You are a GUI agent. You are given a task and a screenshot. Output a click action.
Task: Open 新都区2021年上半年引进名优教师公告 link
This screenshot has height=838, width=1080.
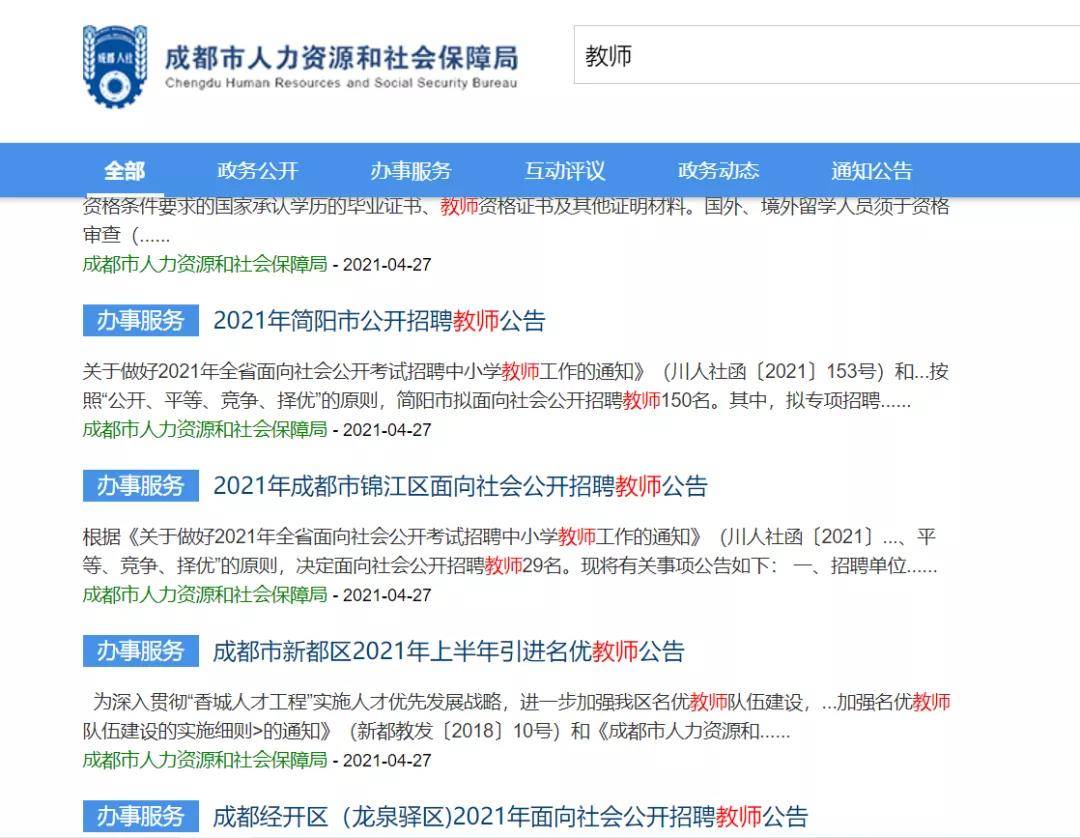tap(448, 652)
